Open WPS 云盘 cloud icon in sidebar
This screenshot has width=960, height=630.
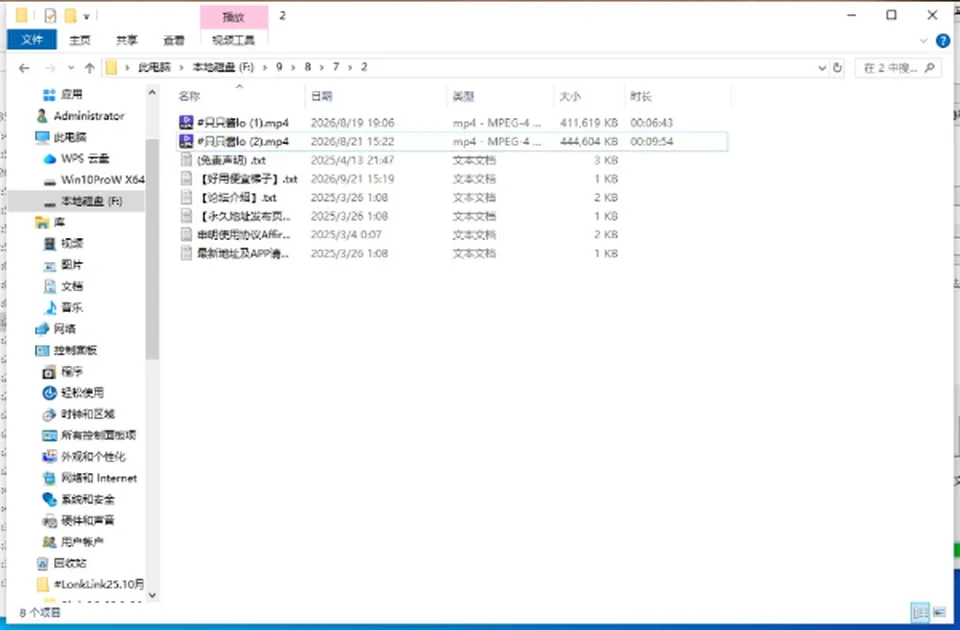click(x=50, y=159)
